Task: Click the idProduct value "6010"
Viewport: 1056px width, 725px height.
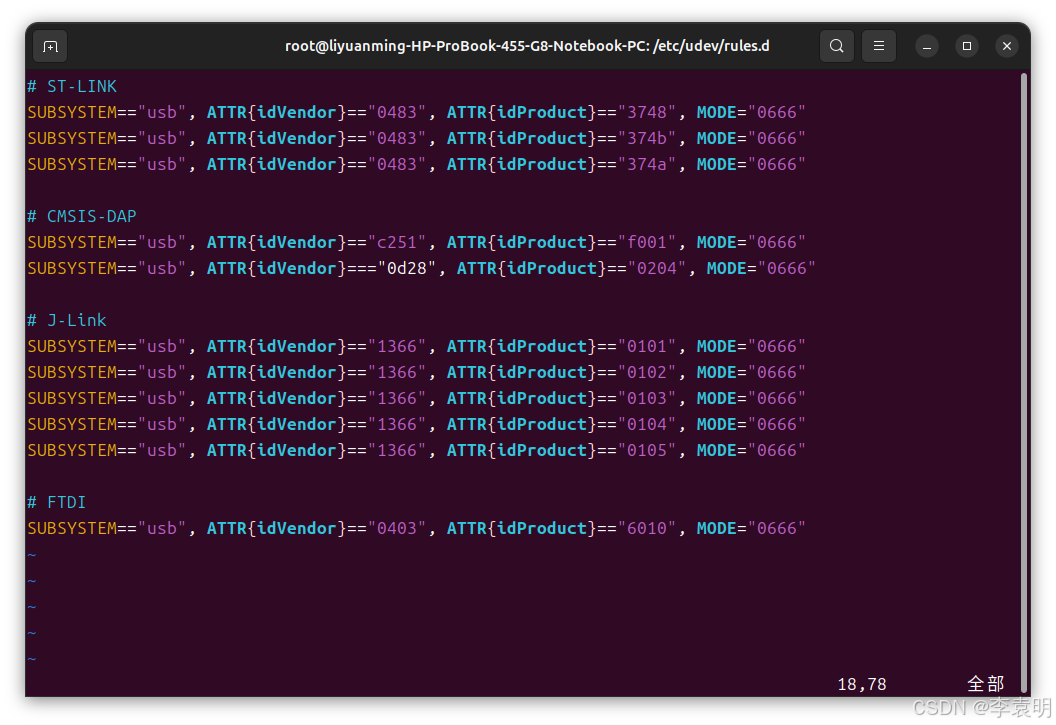Action: pyautogui.click(x=647, y=528)
